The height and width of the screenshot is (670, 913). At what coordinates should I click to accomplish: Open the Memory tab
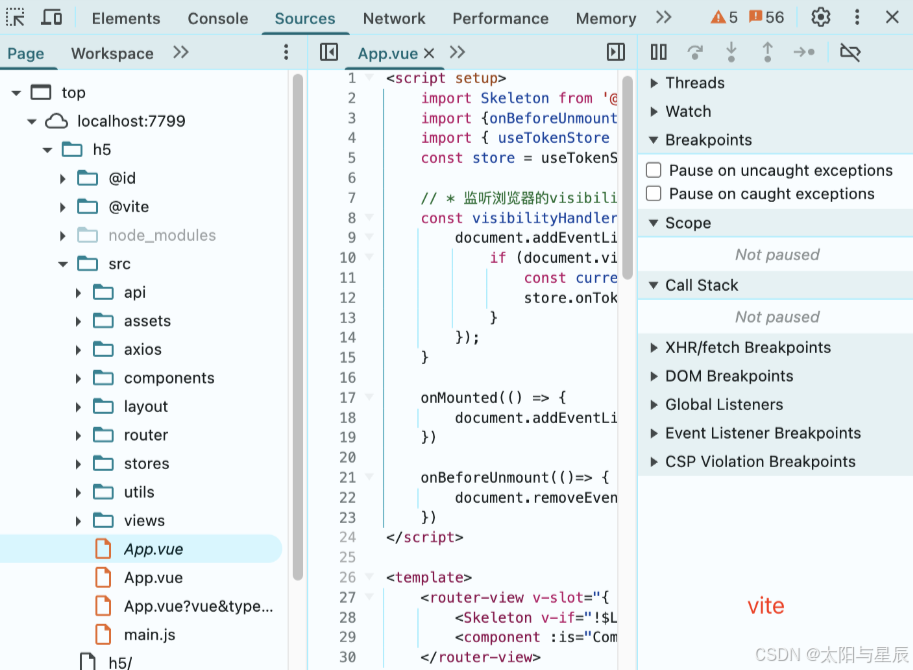(606, 18)
